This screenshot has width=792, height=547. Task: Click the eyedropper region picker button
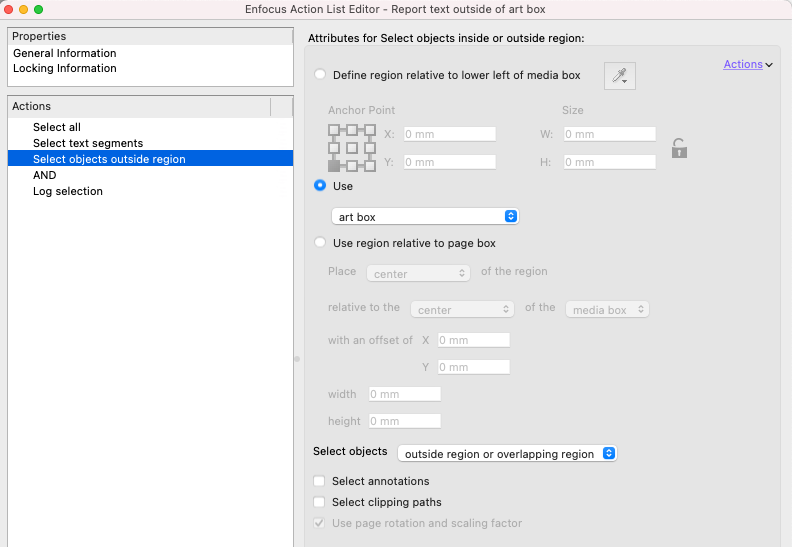coord(619,76)
